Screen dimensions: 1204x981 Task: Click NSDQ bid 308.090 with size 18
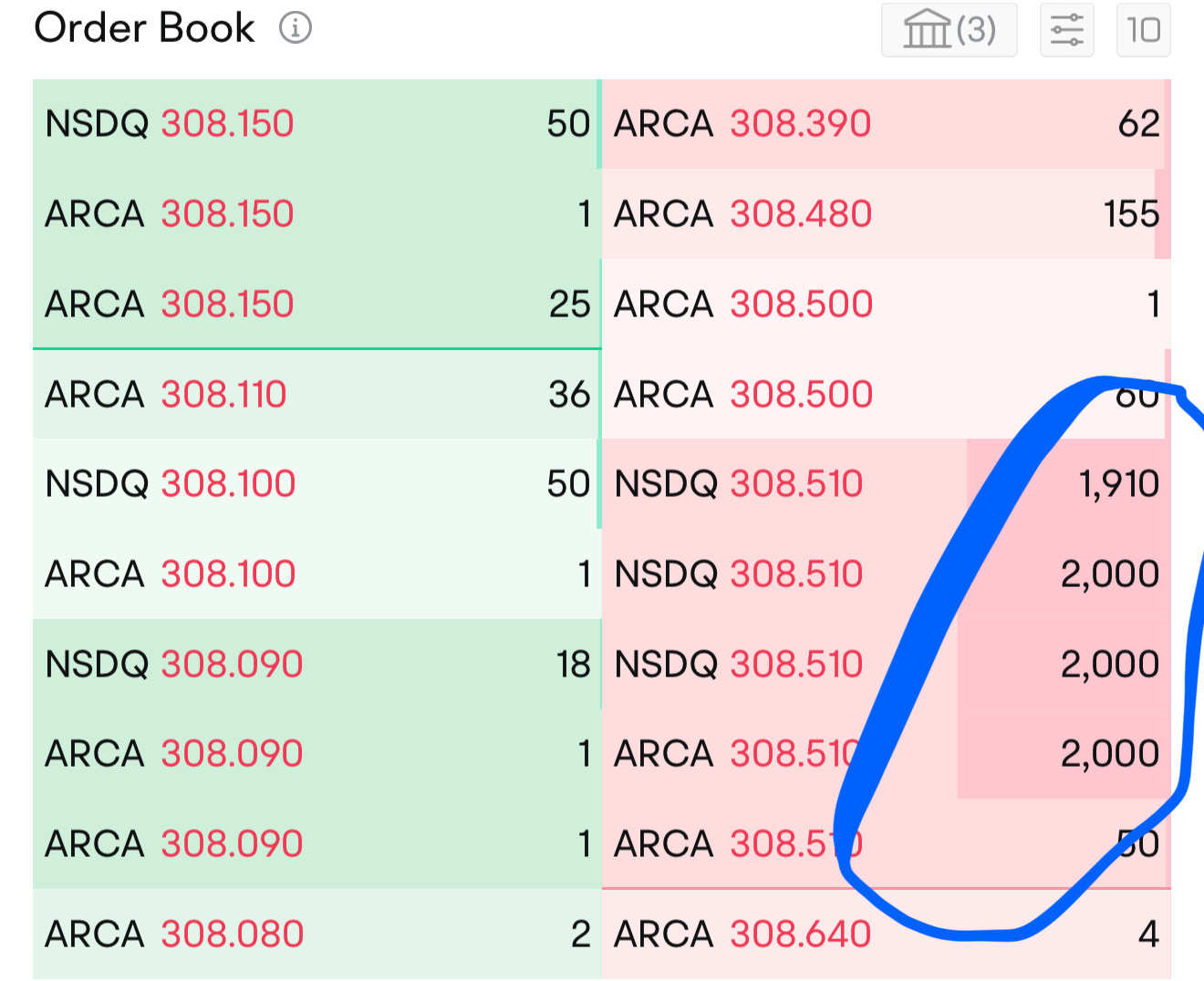click(x=317, y=665)
